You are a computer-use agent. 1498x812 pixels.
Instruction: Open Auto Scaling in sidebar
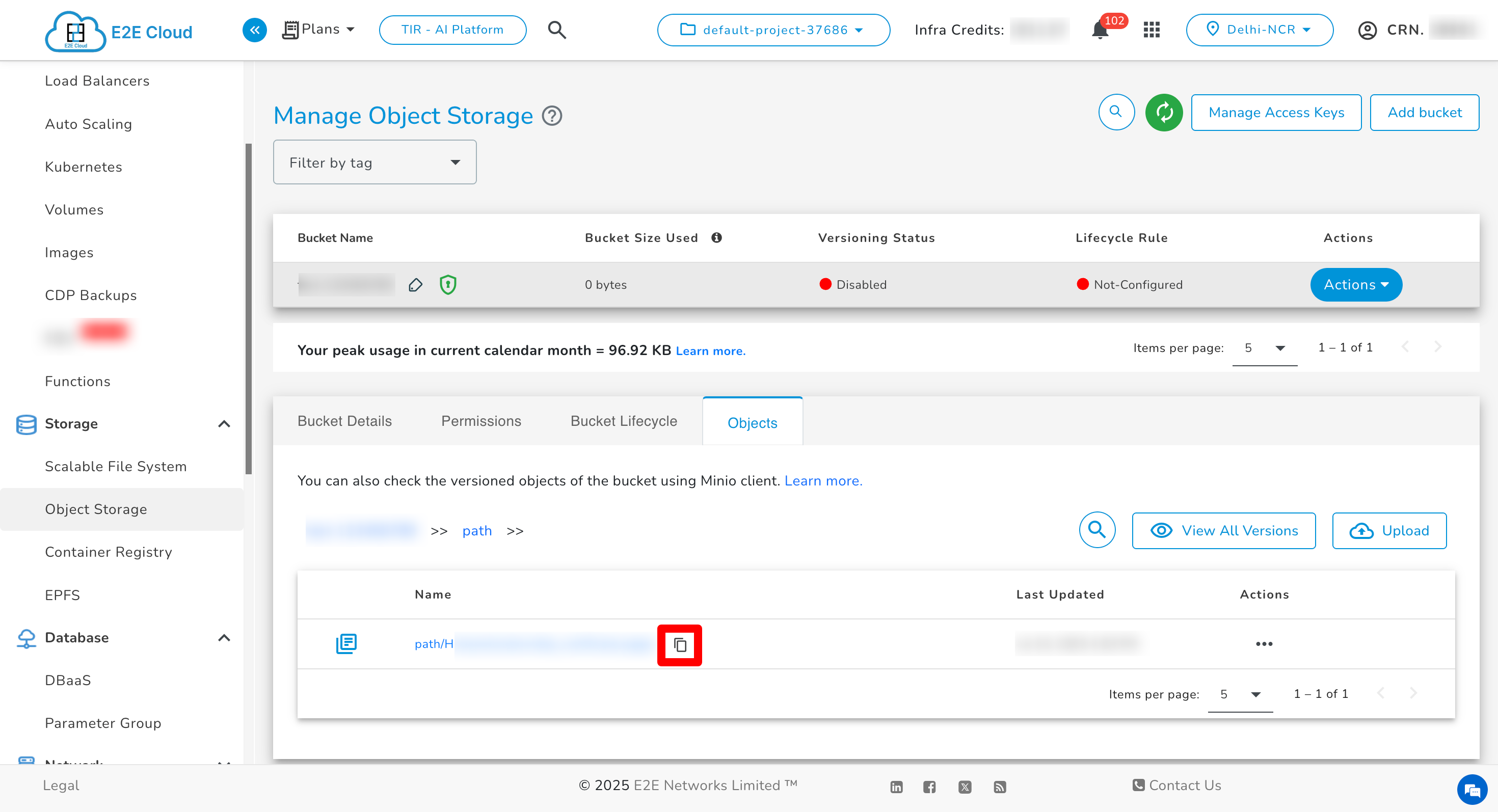tap(88, 124)
